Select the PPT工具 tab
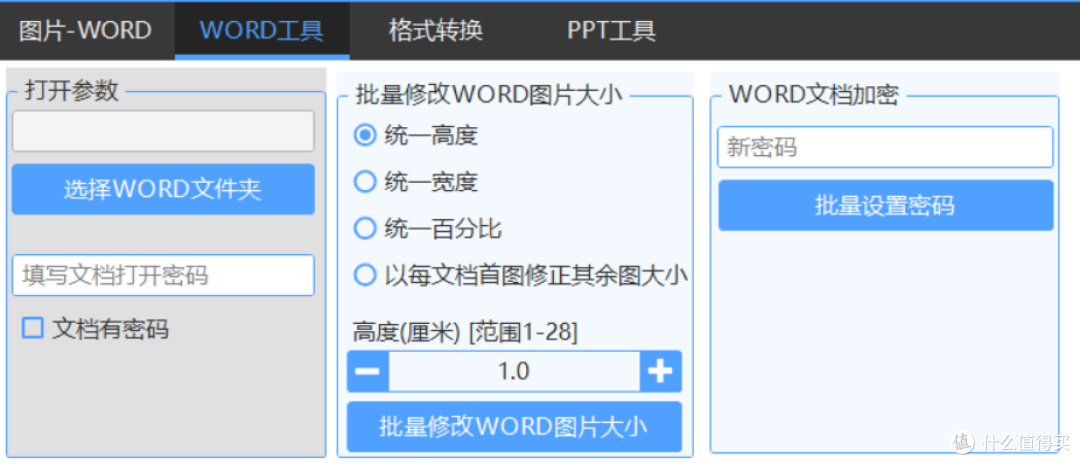This screenshot has width=1080, height=465. click(x=611, y=31)
